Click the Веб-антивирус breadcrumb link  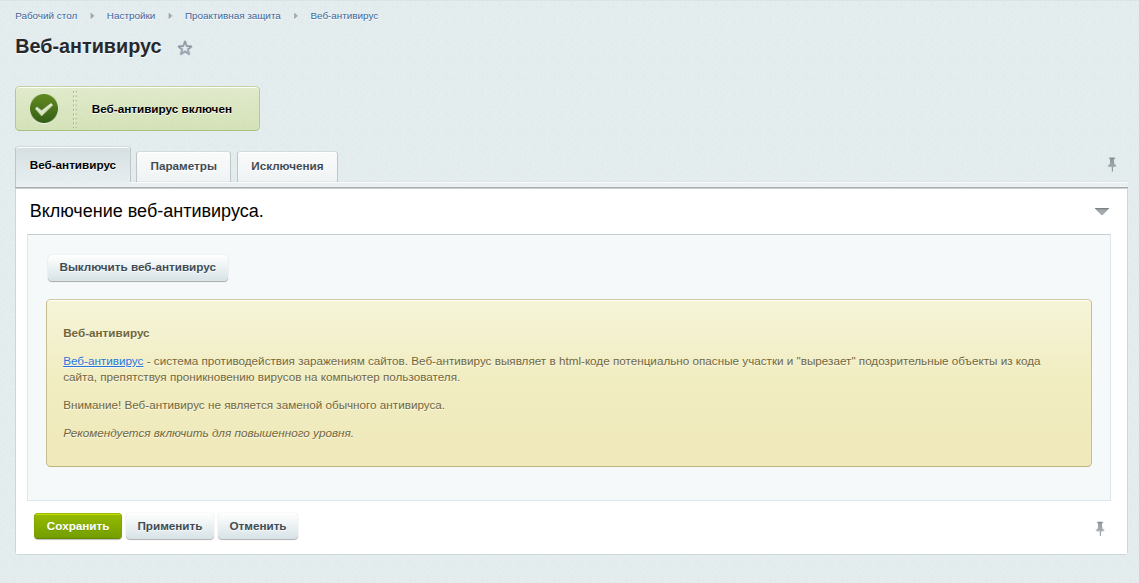344,16
